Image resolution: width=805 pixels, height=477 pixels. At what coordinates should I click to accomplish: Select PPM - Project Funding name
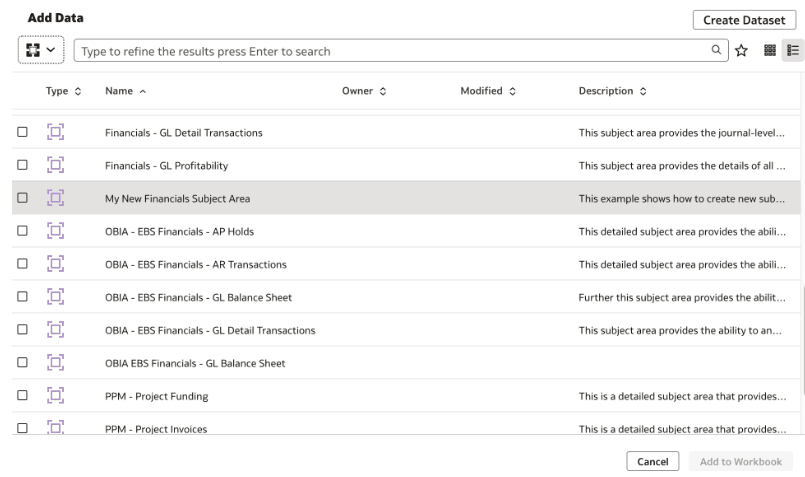pyautogui.click(x=157, y=396)
